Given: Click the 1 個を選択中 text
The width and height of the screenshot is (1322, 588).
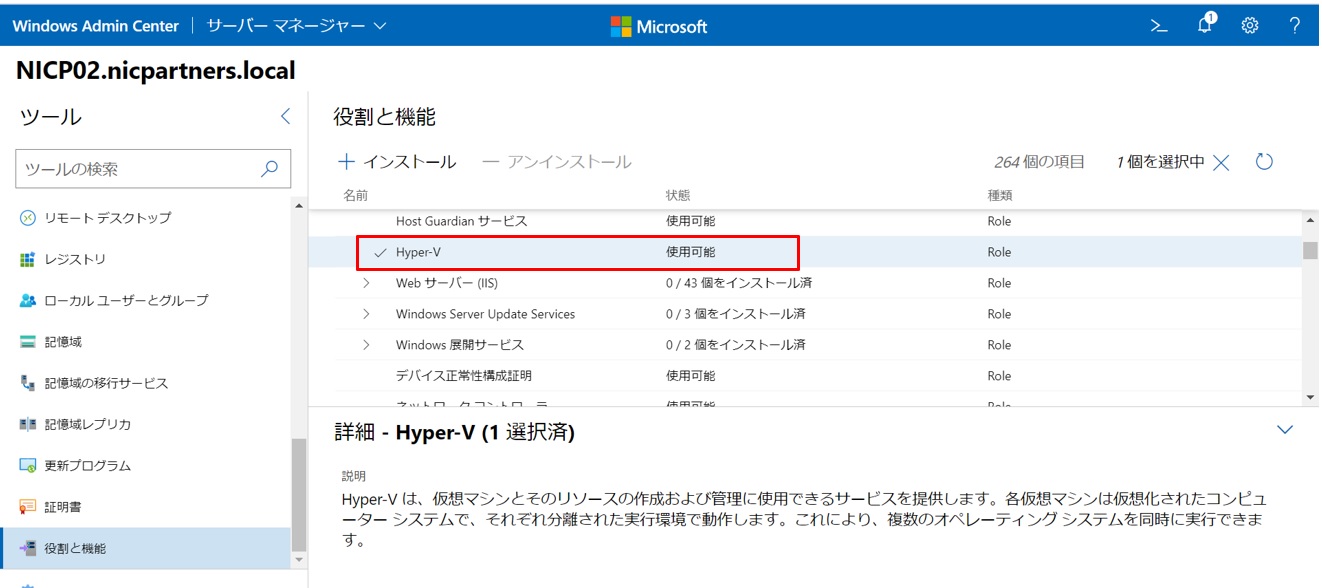Looking at the screenshot, I should 1160,162.
